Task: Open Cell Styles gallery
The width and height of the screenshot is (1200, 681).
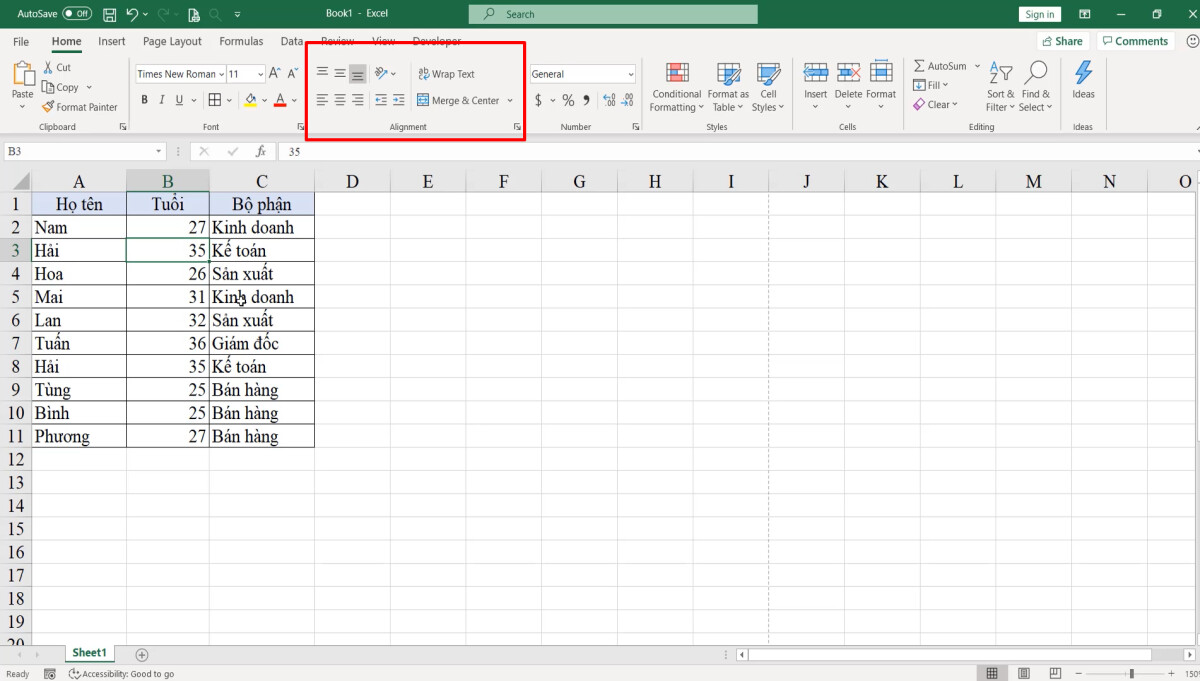Action: 768,87
